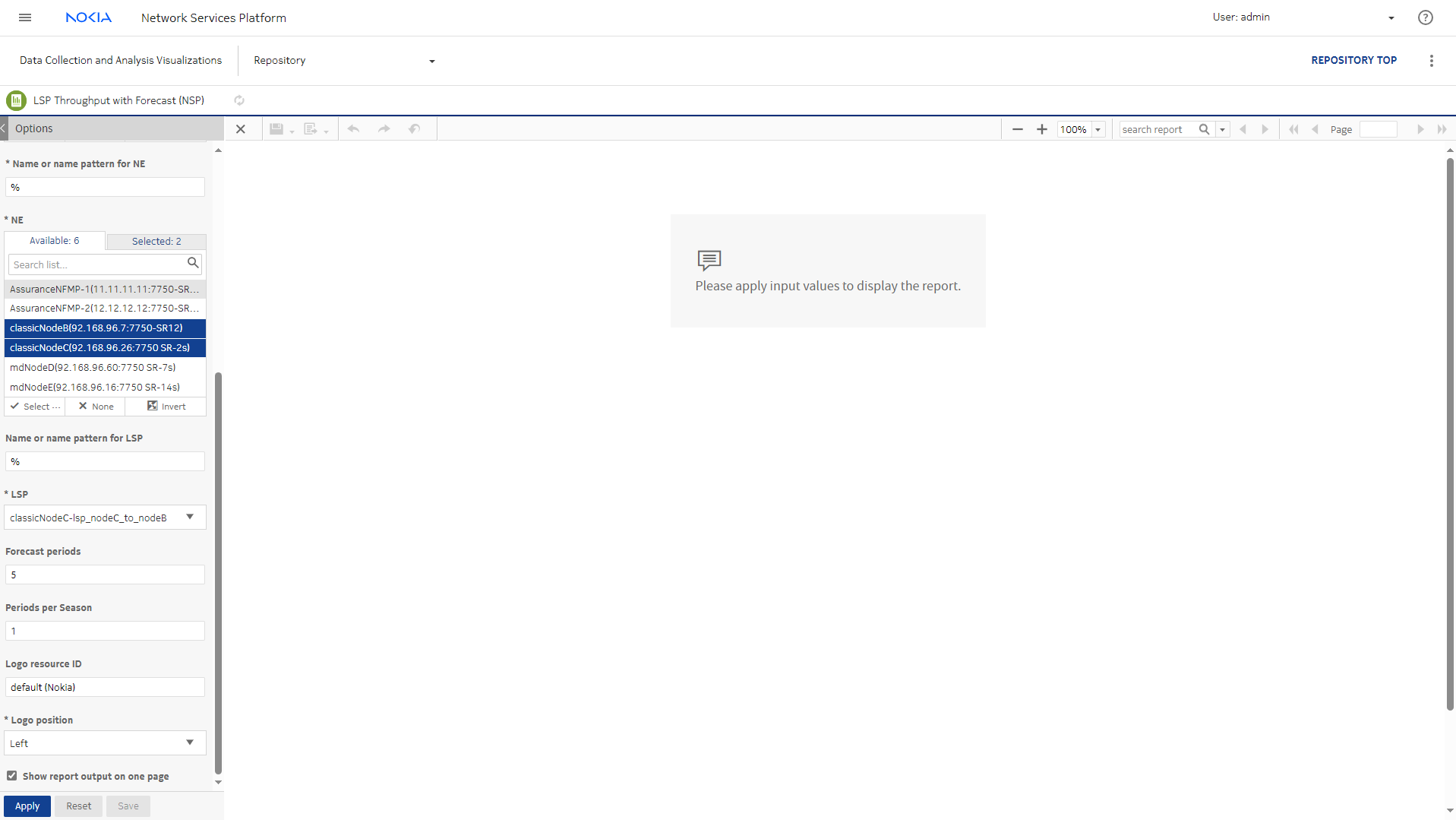This screenshot has width=1456, height=820.
Task: Click the redo arrow in report toolbar
Action: 384,129
